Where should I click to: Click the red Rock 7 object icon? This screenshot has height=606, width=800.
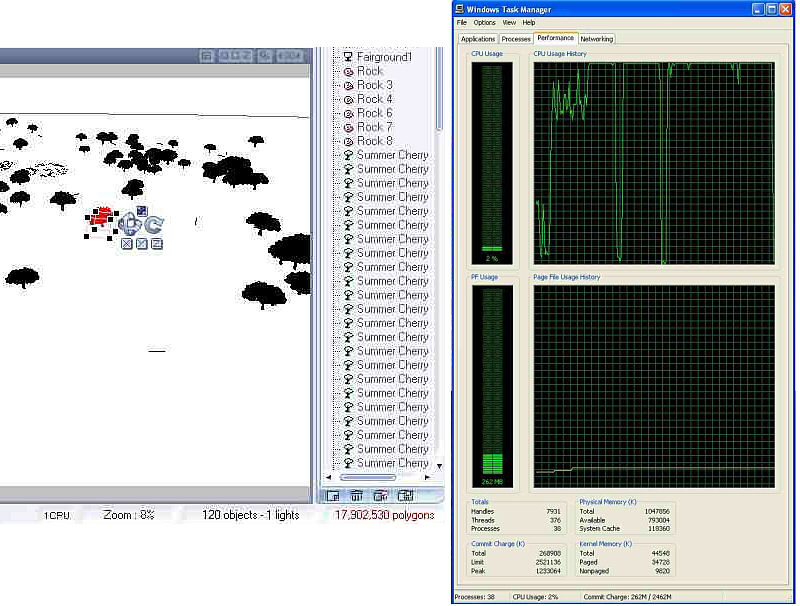point(349,127)
